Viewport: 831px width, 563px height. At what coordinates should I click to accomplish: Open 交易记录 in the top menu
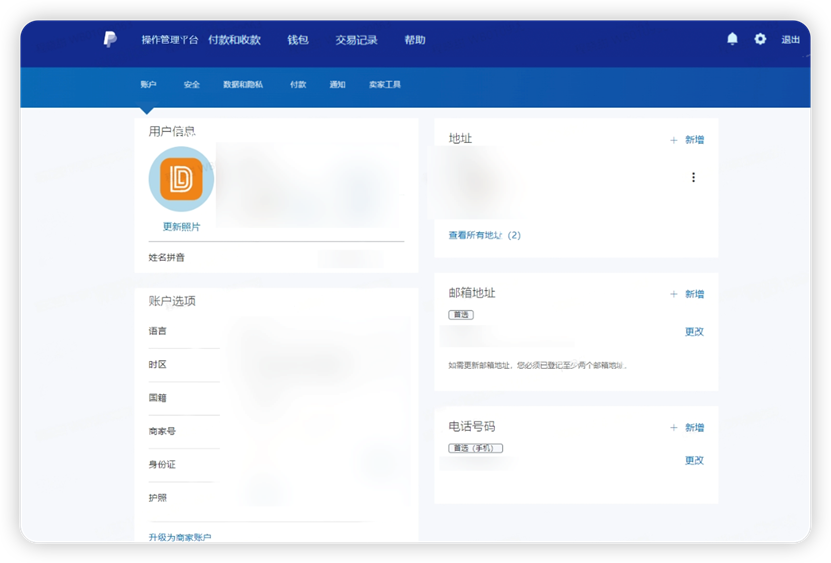pyautogui.click(x=356, y=40)
